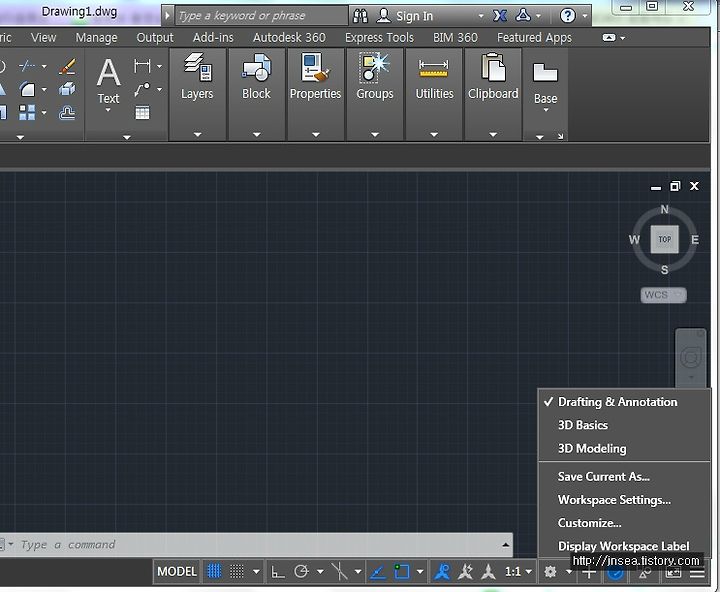Click TOP face on ViewCube
Viewport: 720px width, 592px height.
(x=664, y=239)
